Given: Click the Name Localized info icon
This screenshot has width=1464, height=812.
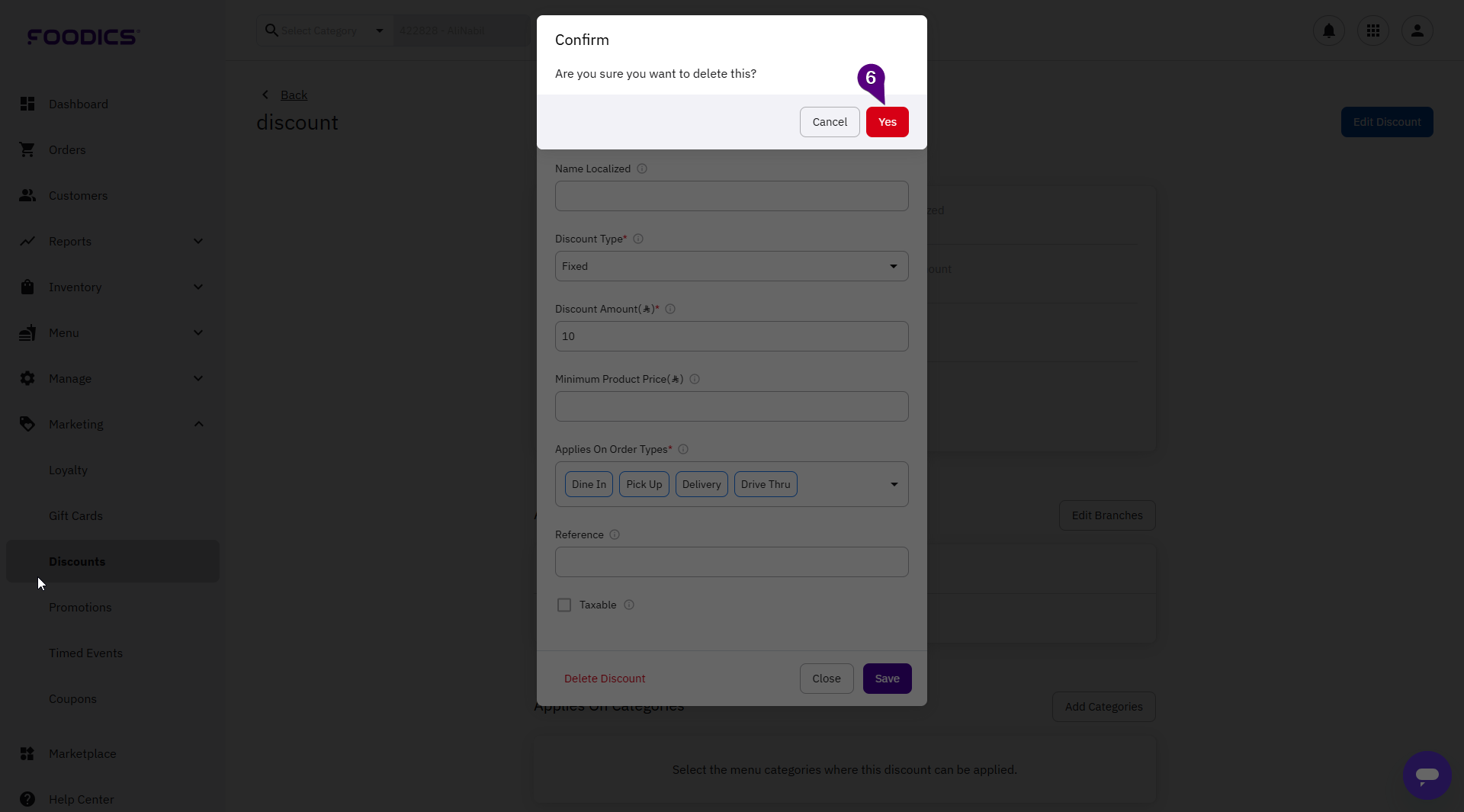Looking at the screenshot, I should 642,168.
